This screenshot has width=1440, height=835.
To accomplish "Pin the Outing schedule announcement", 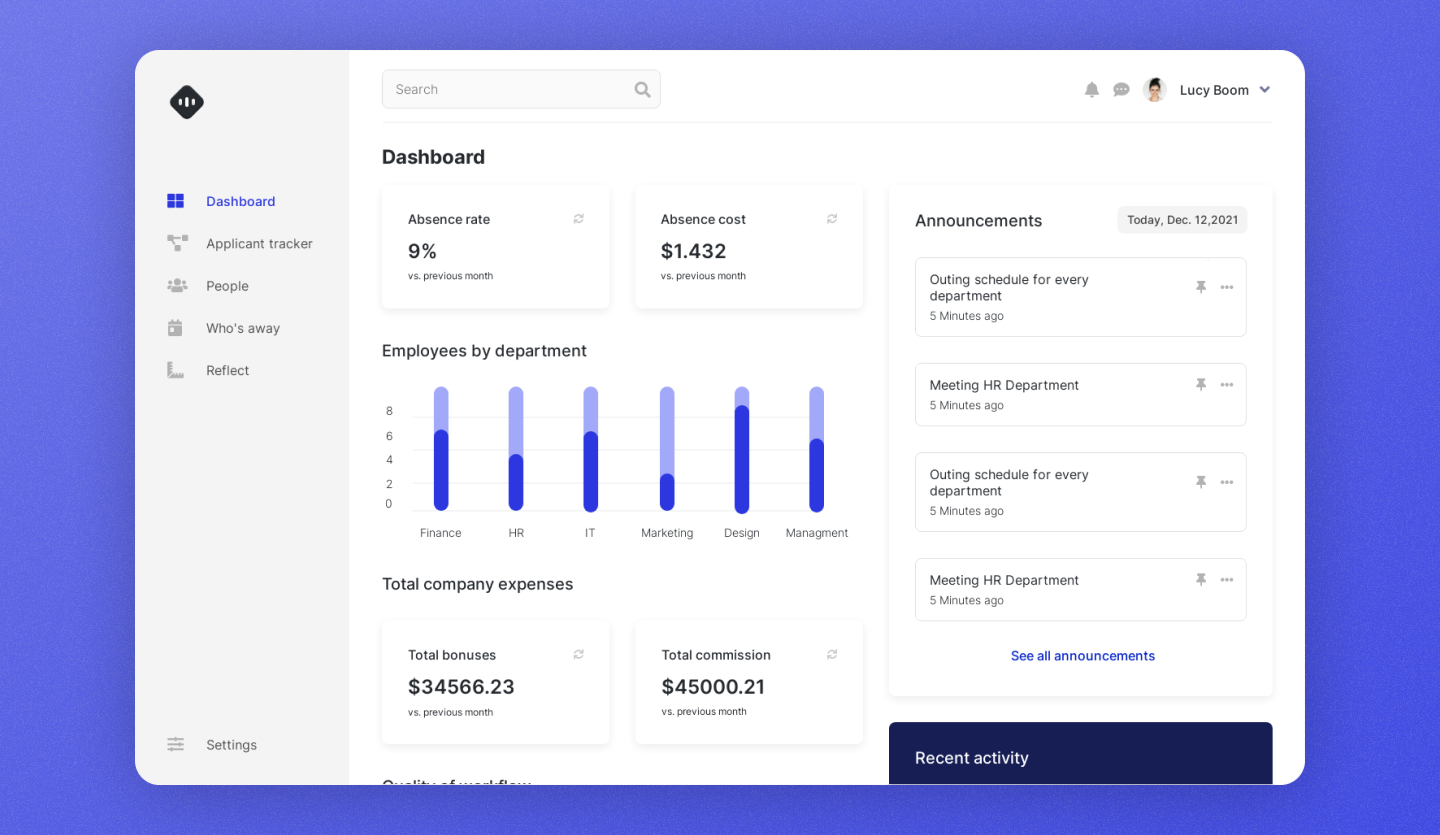I will (x=1200, y=286).
